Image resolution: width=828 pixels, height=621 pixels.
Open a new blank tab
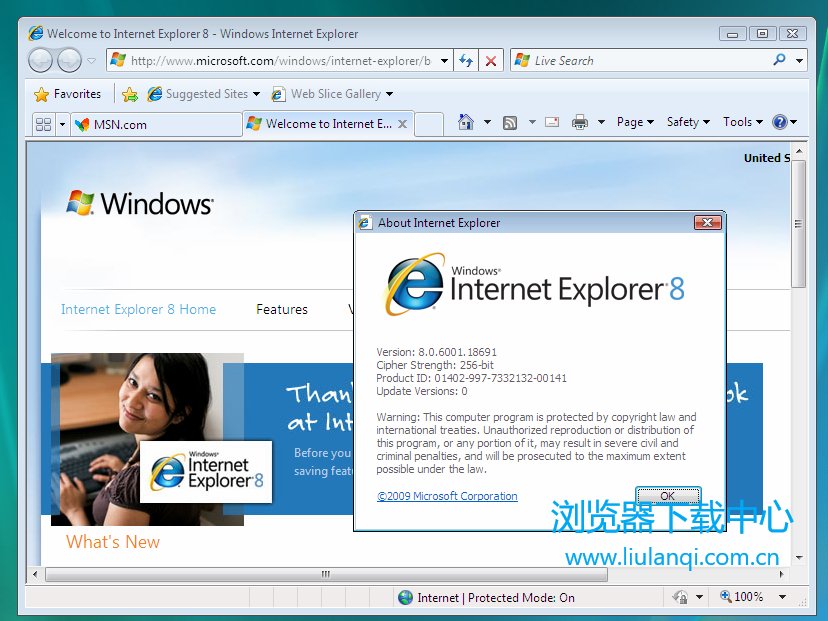(x=429, y=125)
